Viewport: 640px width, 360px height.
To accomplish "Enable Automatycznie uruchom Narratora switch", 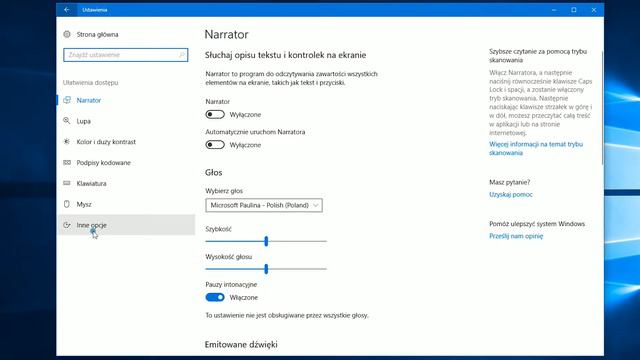I will tap(215, 144).
